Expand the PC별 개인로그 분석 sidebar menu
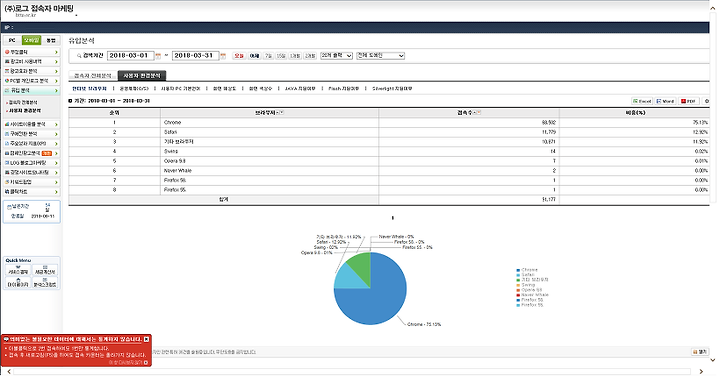This screenshot has width=720, height=376. tap(31, 81)
